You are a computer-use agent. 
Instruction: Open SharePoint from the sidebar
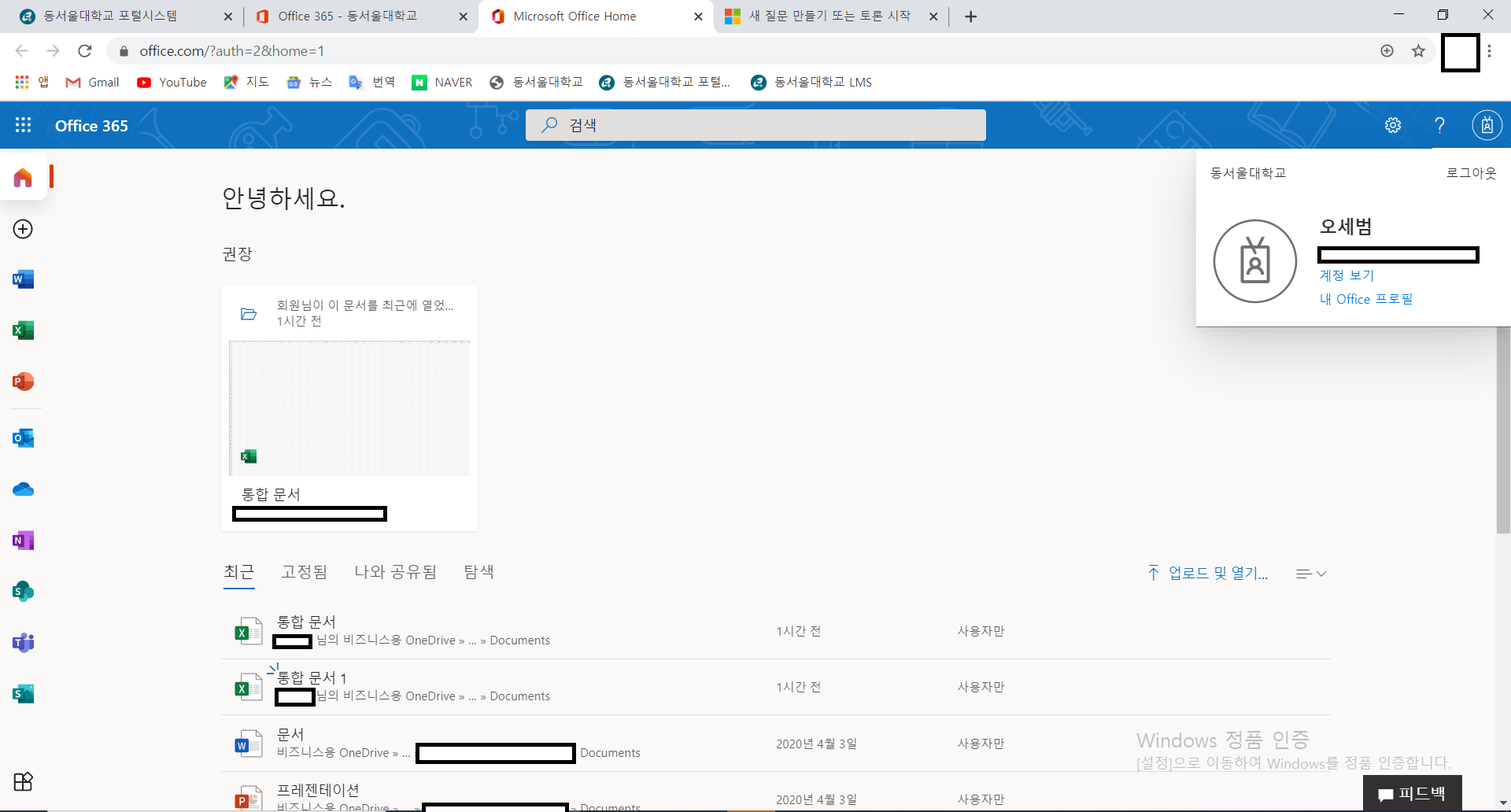coord(23,592)
